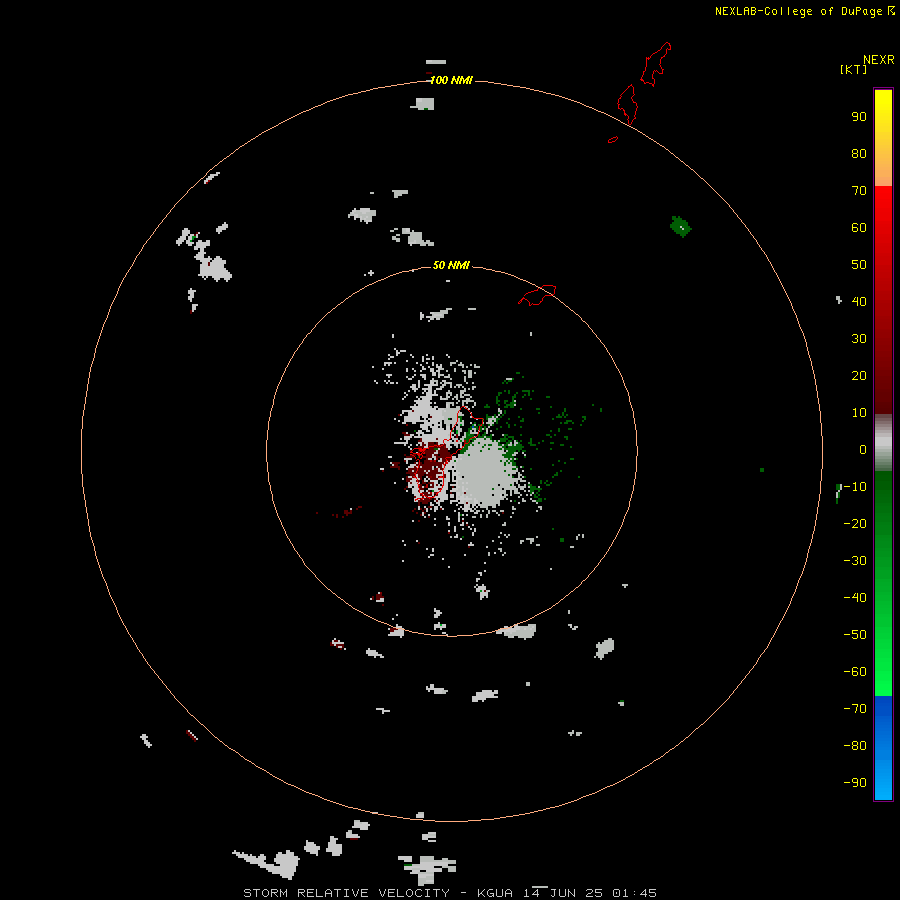Click the STORM RELATIVE VELOCITY product title
This screenshot has width=900, height=900.
(x=346, y=893)
